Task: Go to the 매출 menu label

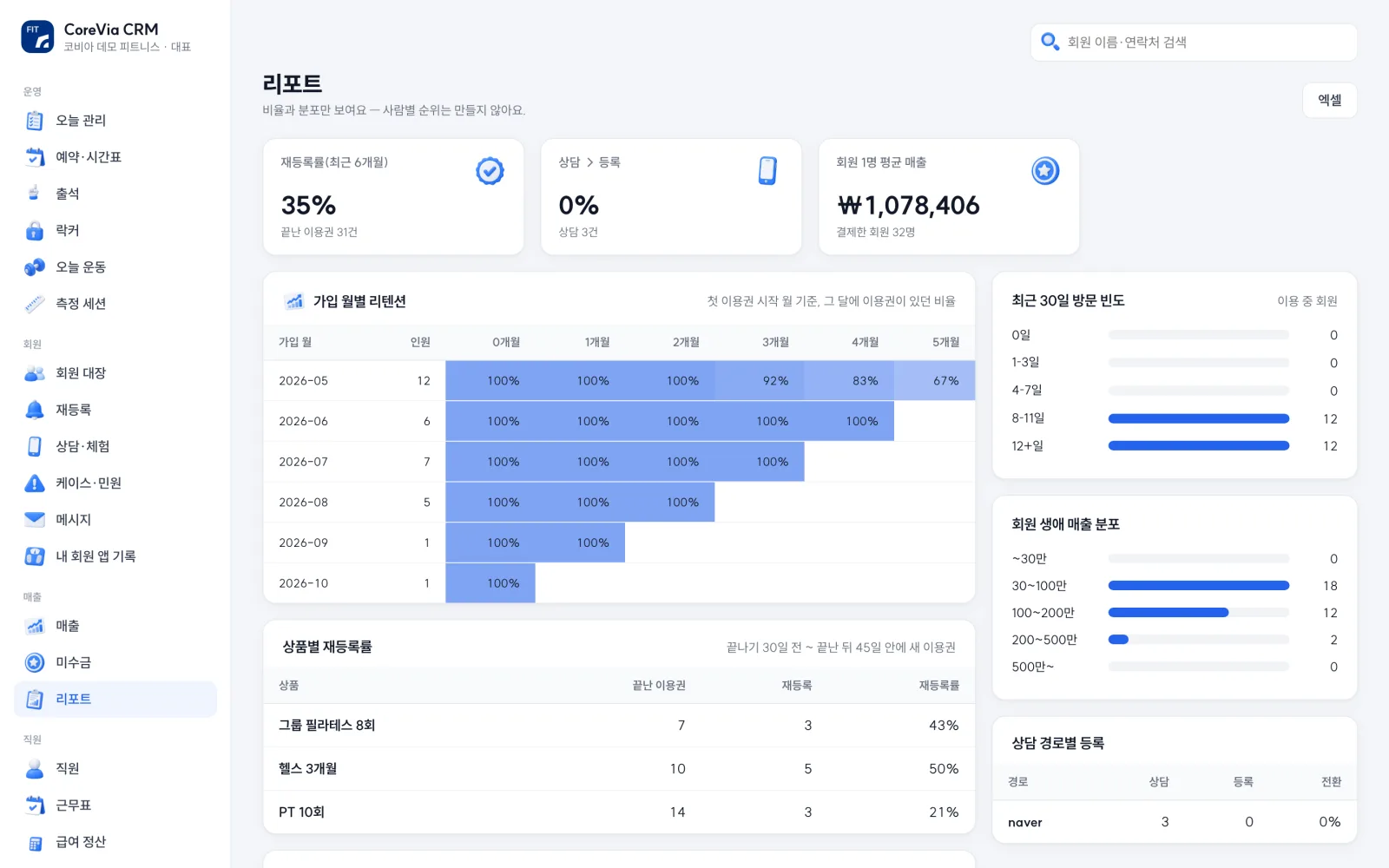Action: (x=68, y=626)
